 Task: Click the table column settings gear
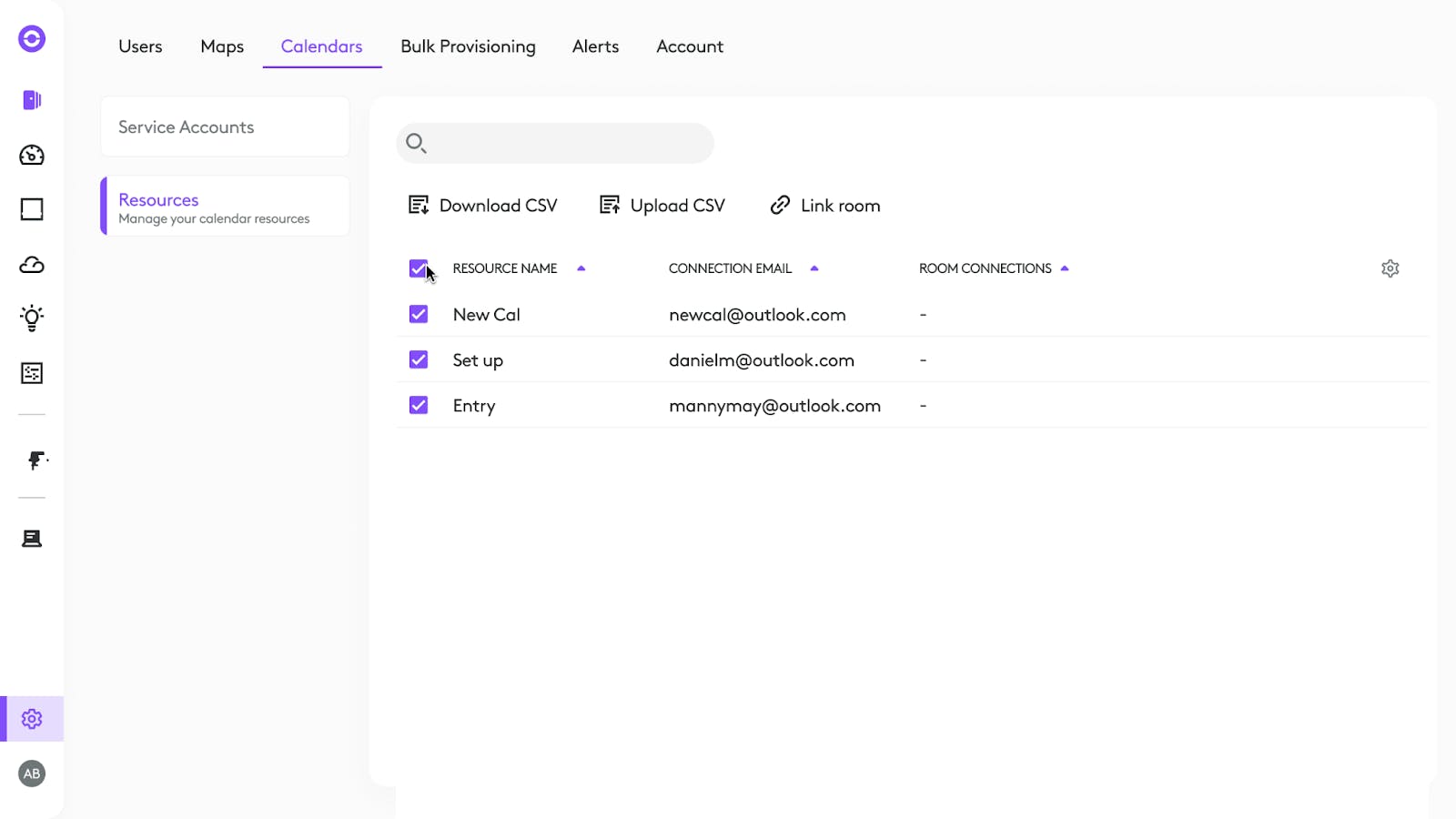pos(1390,268)
